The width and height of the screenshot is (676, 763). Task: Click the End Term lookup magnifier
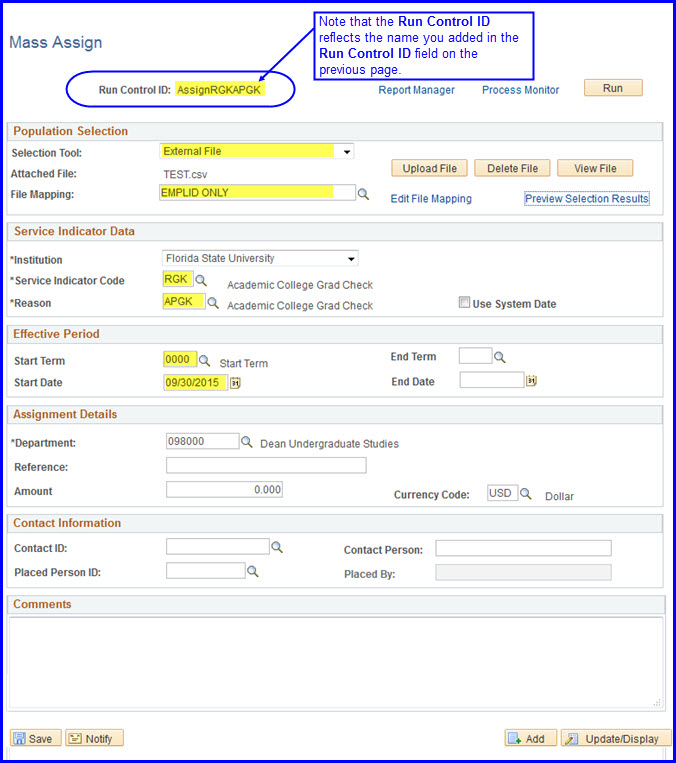pos(500,357)
